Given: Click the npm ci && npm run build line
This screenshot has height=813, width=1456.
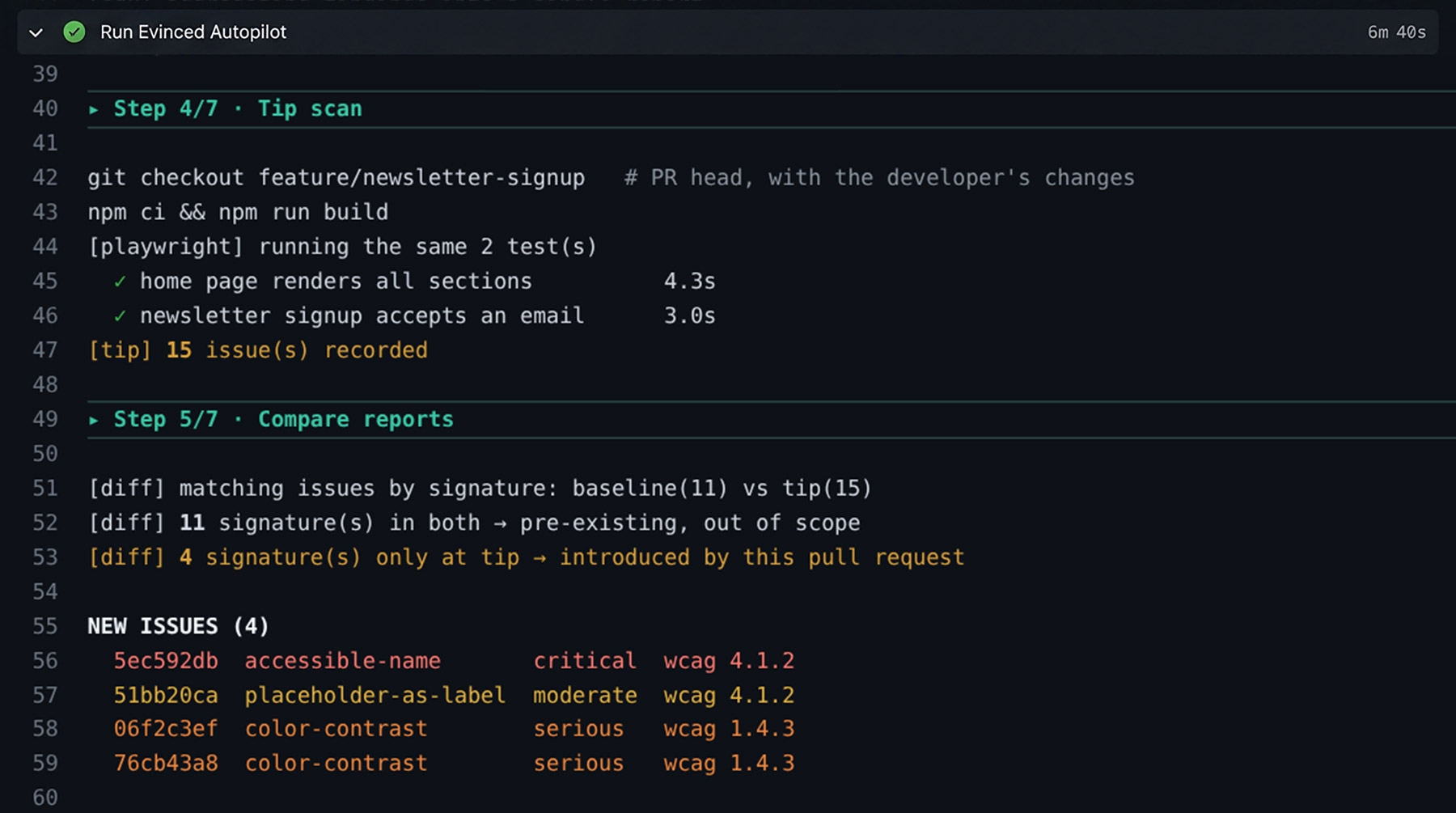Looking at the screenshot, I should pyautogui.click(x=238, y=212).
